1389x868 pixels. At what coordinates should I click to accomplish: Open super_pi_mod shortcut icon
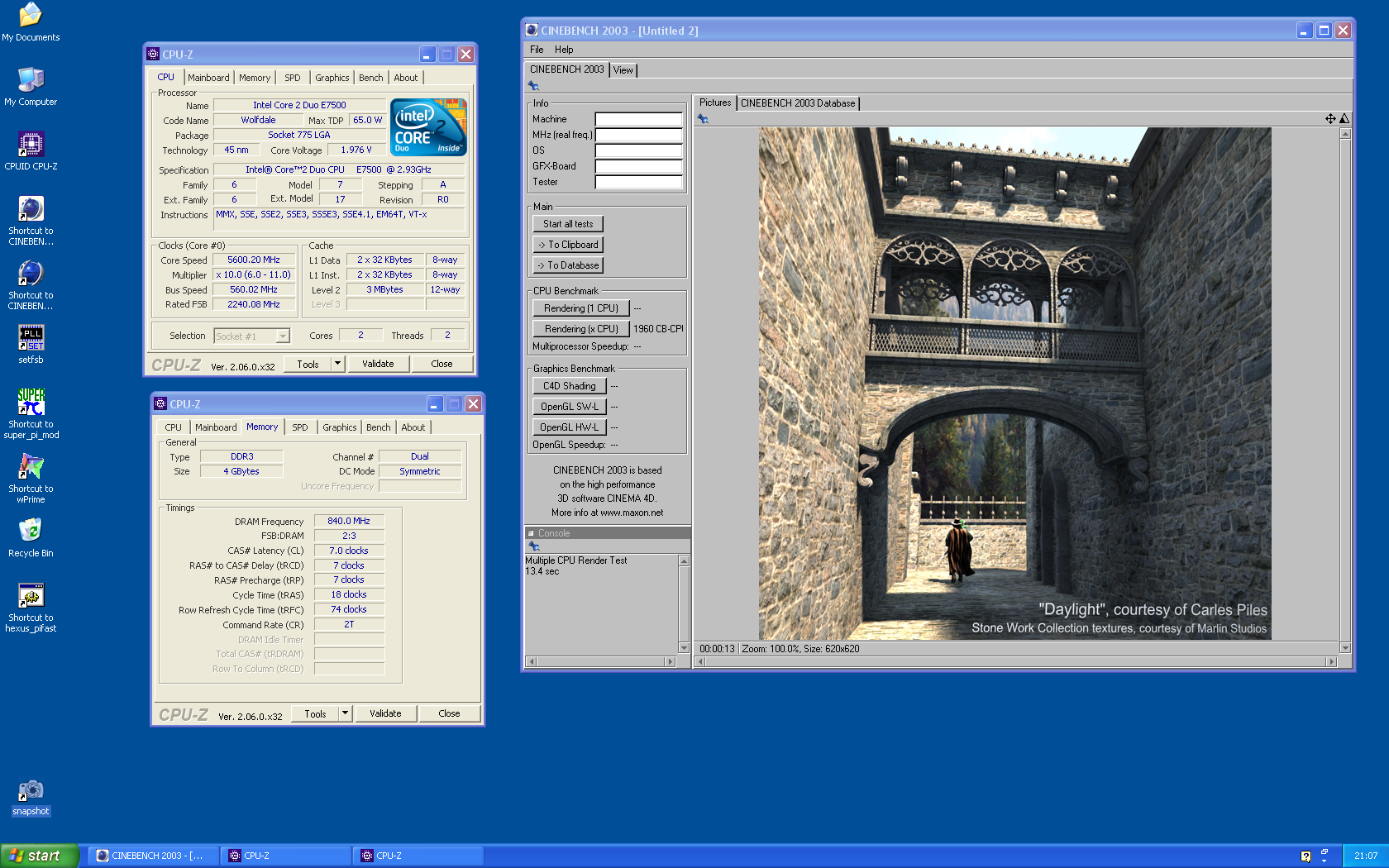coord(31,402)
